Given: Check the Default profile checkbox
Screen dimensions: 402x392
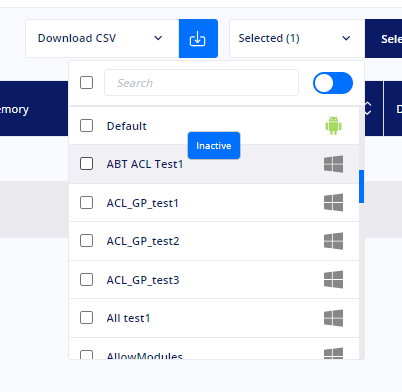Looking at the screenshot, I should (x=86, y=126).
